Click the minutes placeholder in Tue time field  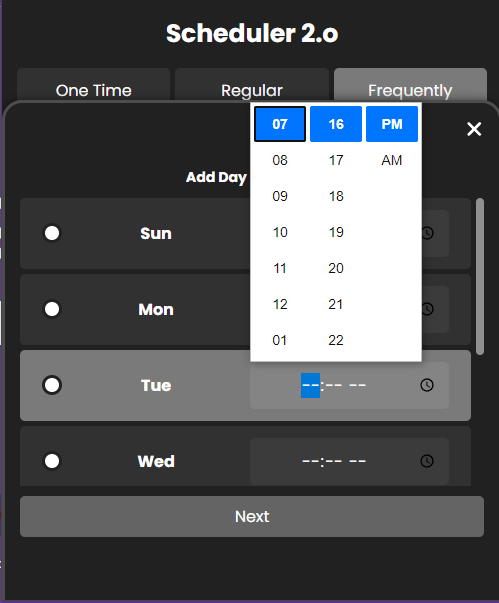pos(334,385)
